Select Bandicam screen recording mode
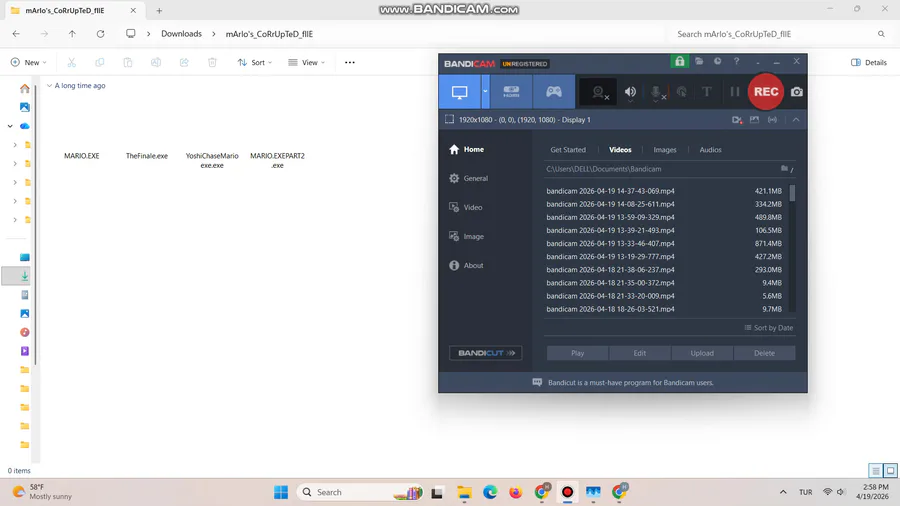This screenshot has width=900, height=506. point(460,92)
